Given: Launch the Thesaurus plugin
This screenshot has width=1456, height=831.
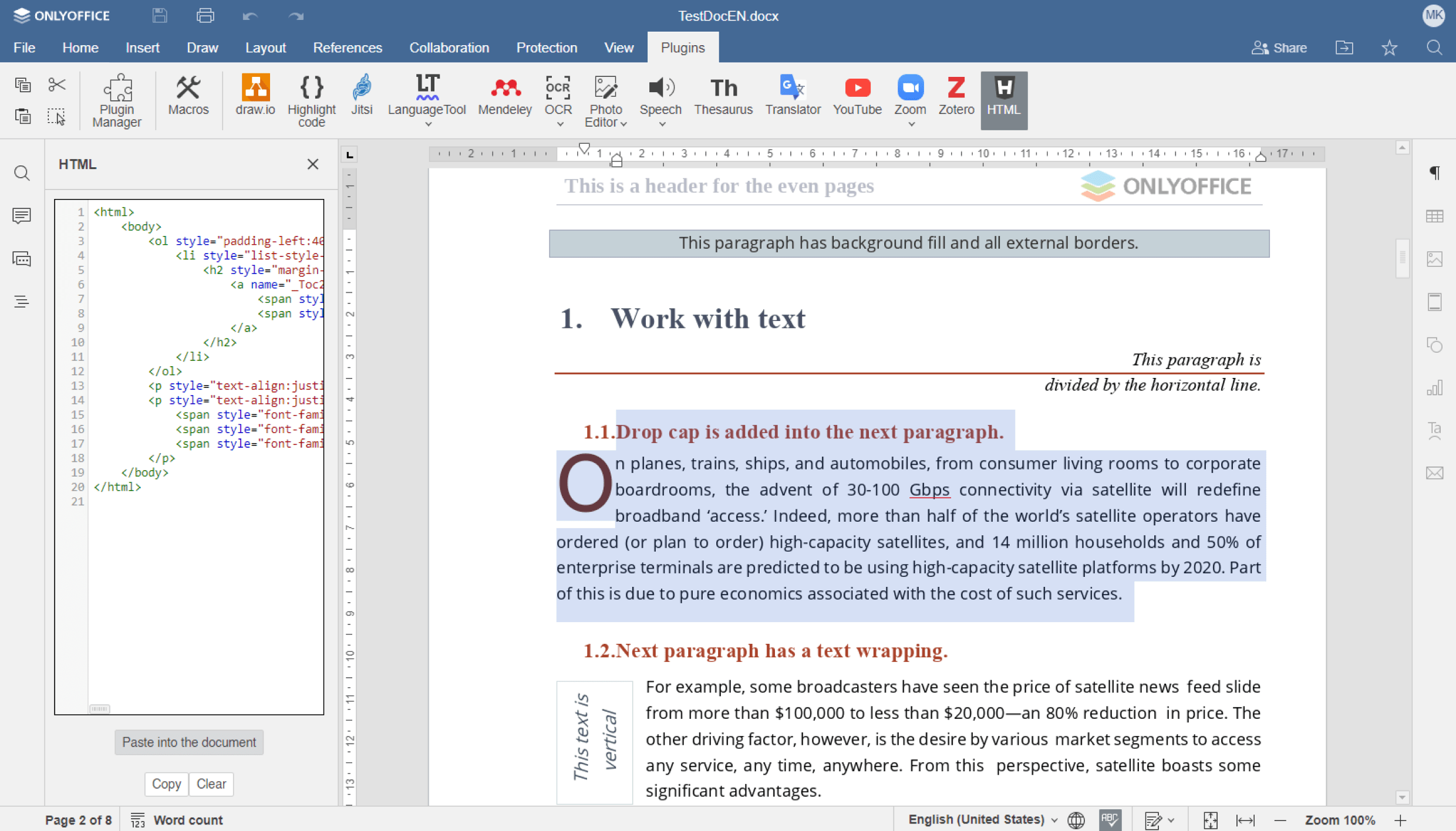Looking at the screenshot, I should click(x=723, y=96).
